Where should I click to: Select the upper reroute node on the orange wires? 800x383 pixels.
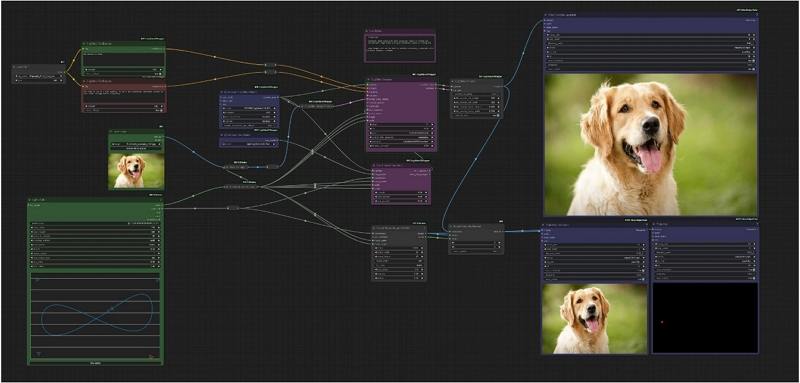pos(271,65)
